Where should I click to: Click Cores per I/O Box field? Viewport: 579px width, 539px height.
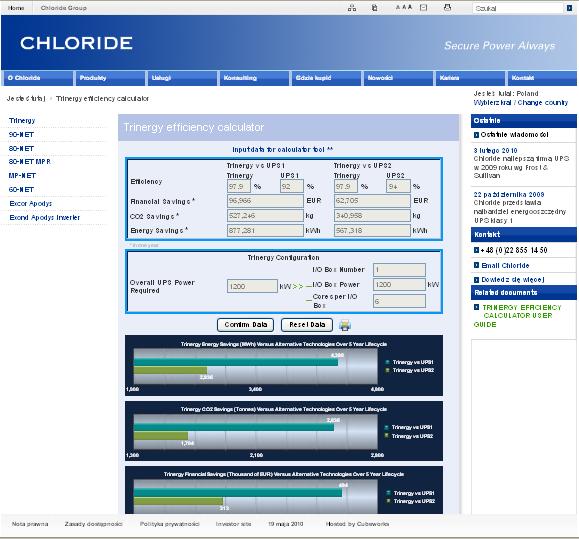[x=399, y=301]
